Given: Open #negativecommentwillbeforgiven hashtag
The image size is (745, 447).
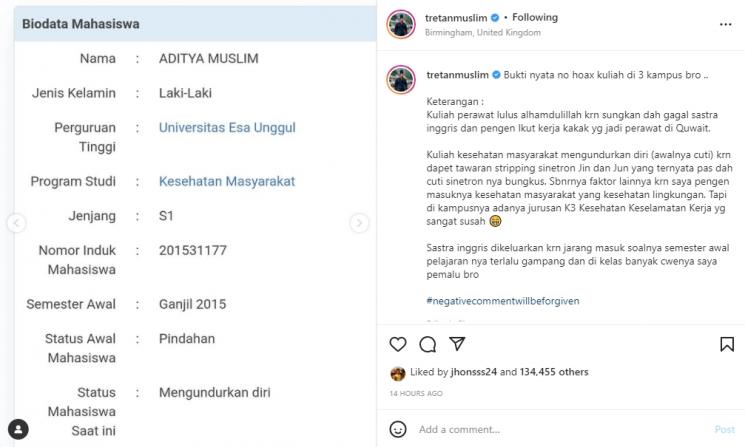Looking at the screenshot, I should coord(503,301).
